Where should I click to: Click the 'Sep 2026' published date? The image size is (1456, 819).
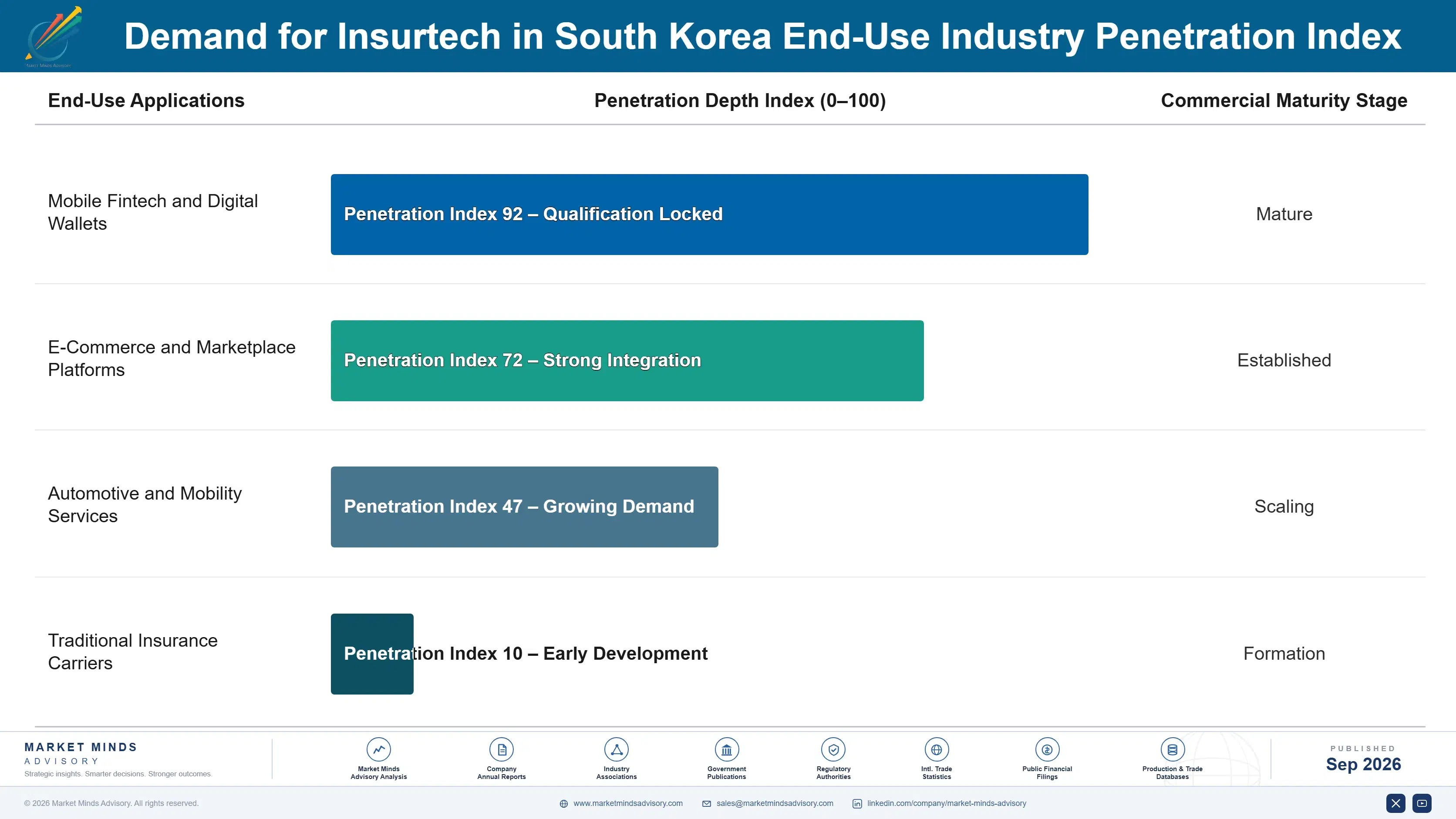1363,764
